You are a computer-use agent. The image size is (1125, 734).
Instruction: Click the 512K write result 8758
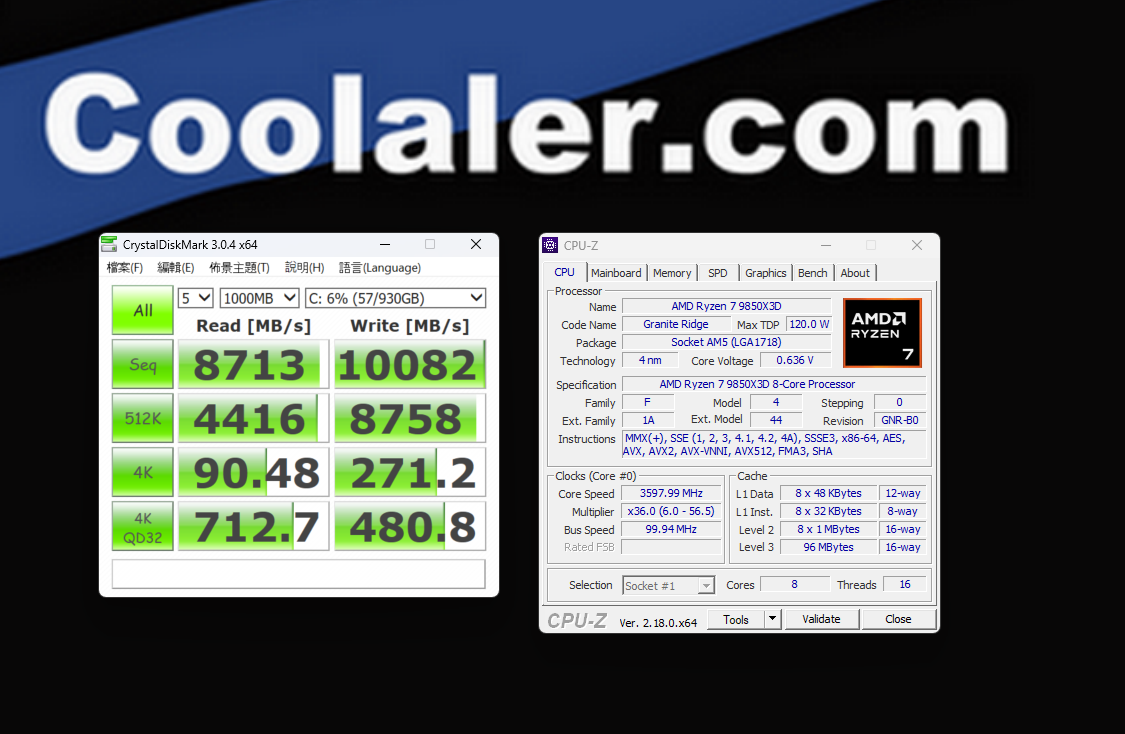pos(410,418)
